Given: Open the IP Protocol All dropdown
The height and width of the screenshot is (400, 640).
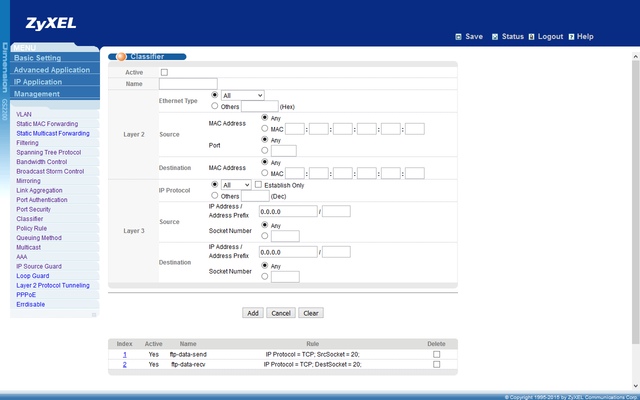Looking at the screenshot, I should coord(236,185).
